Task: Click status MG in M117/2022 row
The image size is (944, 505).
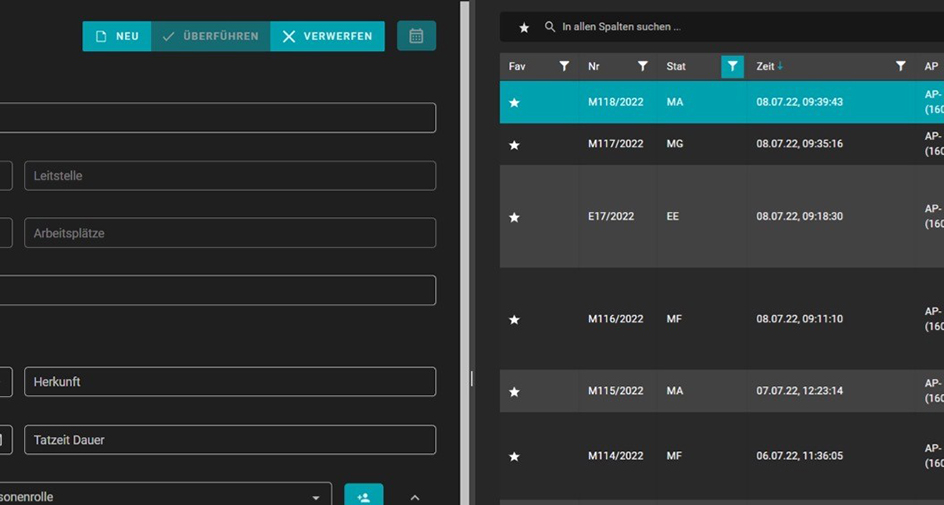Action: point(674,144)
